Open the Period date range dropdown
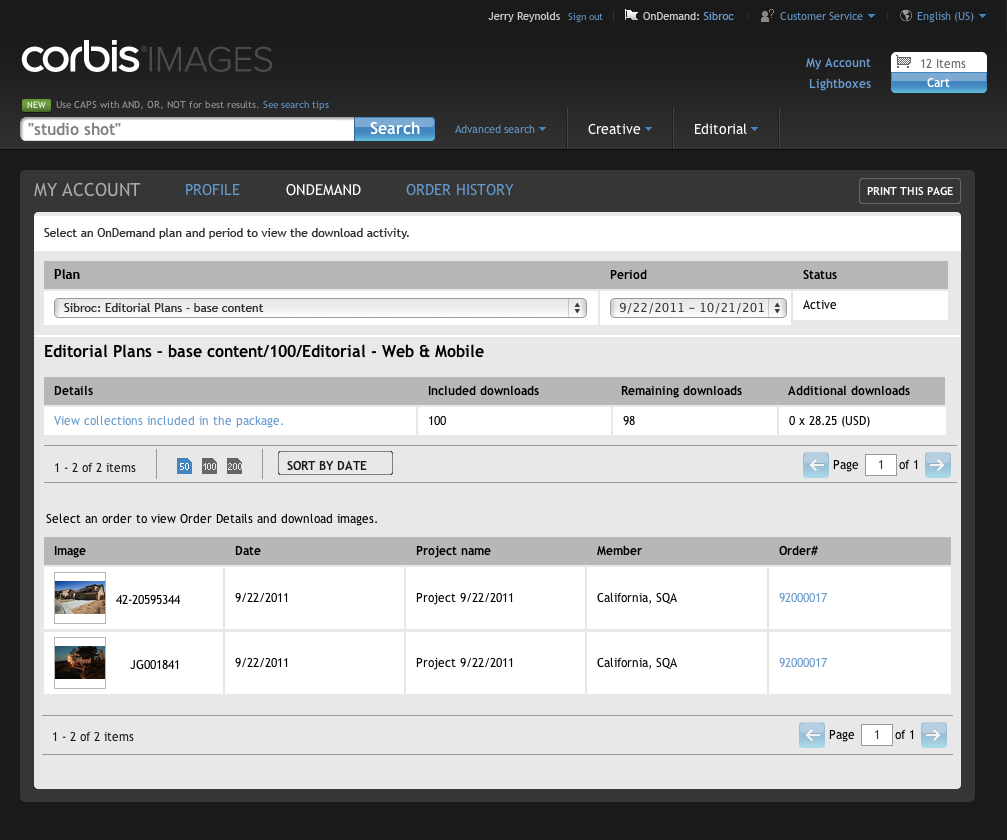Image resolution: width=1007 pixels, height=840 pixels. click(x=698, y=308)
